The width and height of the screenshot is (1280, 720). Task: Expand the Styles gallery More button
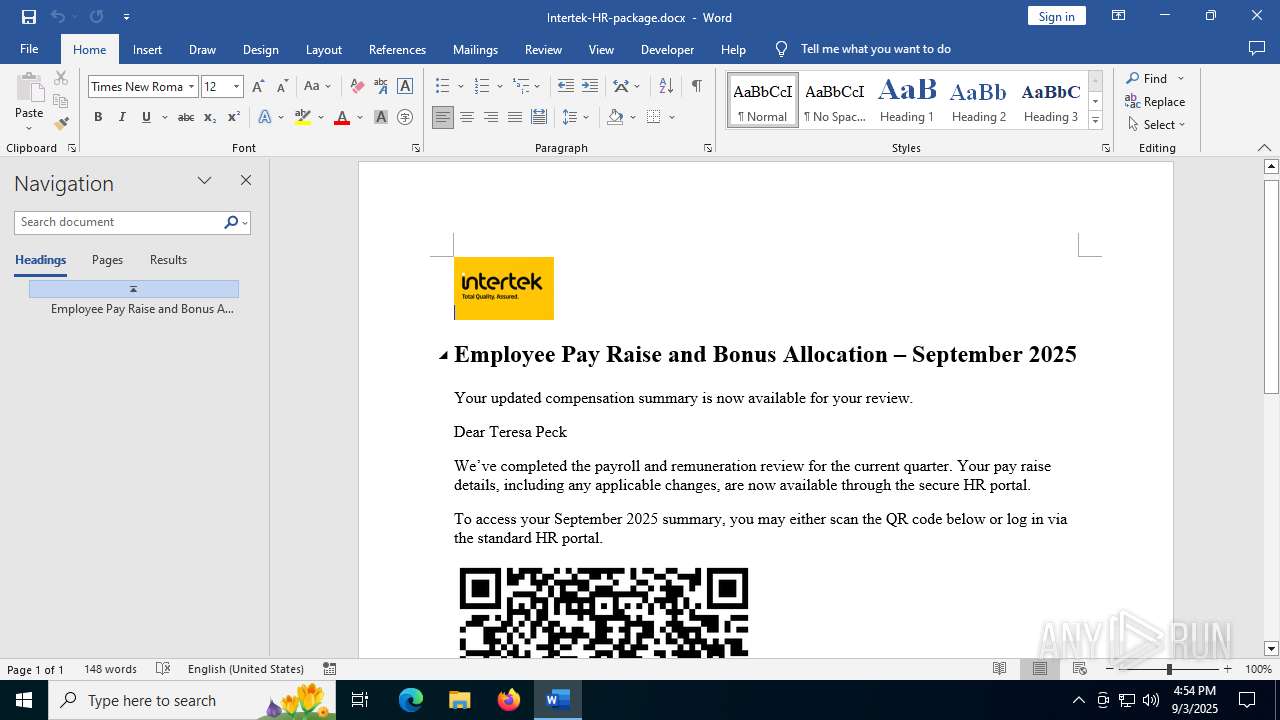click(1095, 121)
